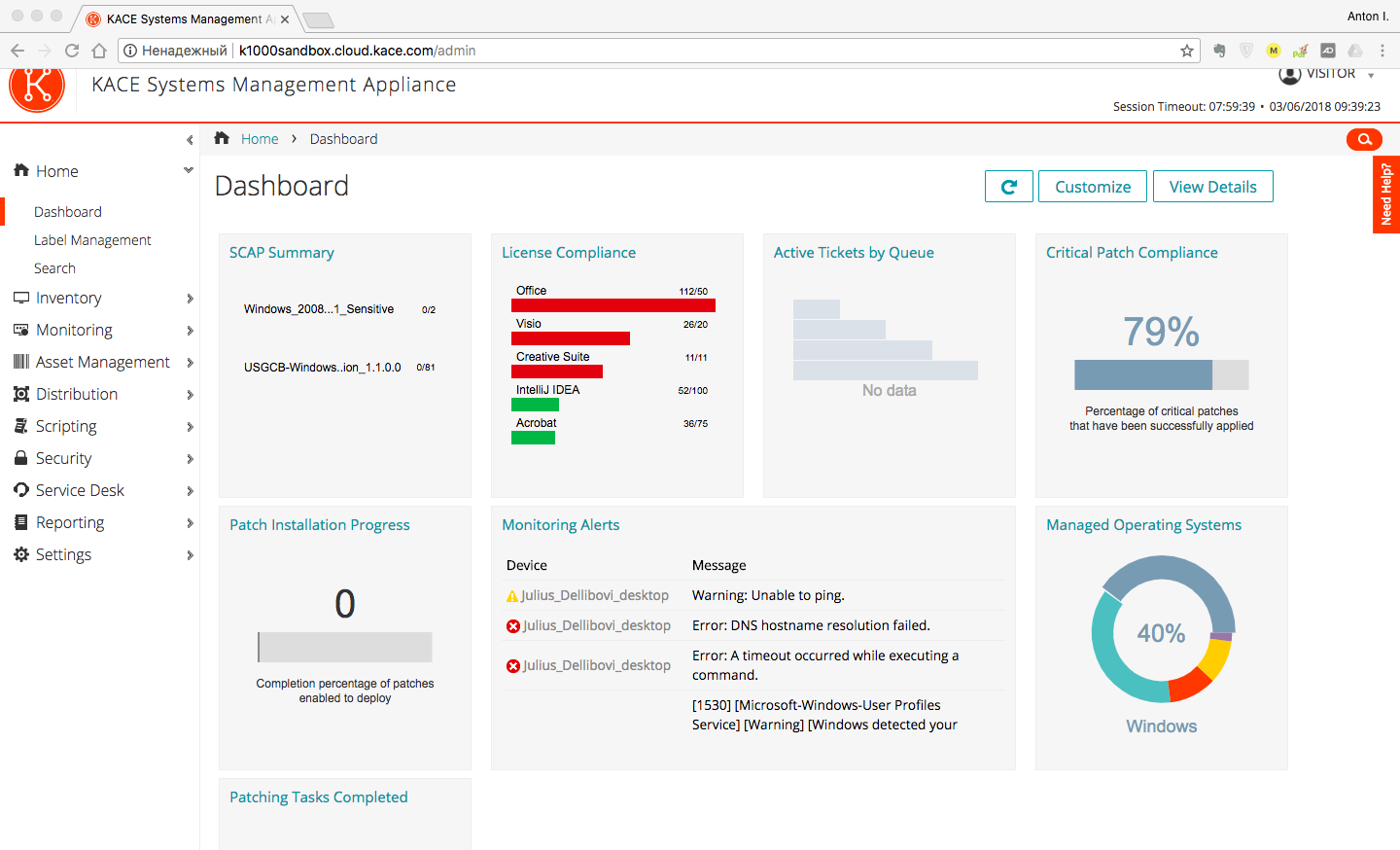Image resolution: width=1400 pixels, height=850 pixels.
Task: Click the Evernote elephant extension icon
Action: point(1219,51)
